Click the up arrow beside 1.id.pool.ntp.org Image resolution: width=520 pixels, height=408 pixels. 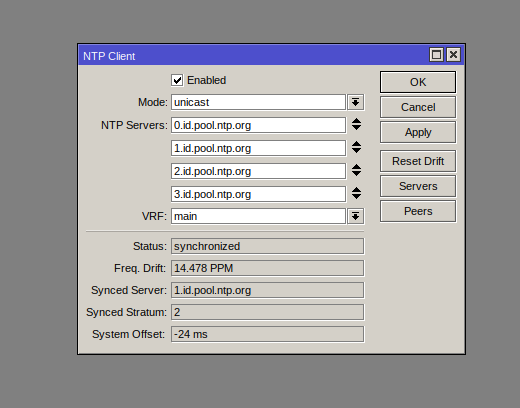[x=356, y=144]
